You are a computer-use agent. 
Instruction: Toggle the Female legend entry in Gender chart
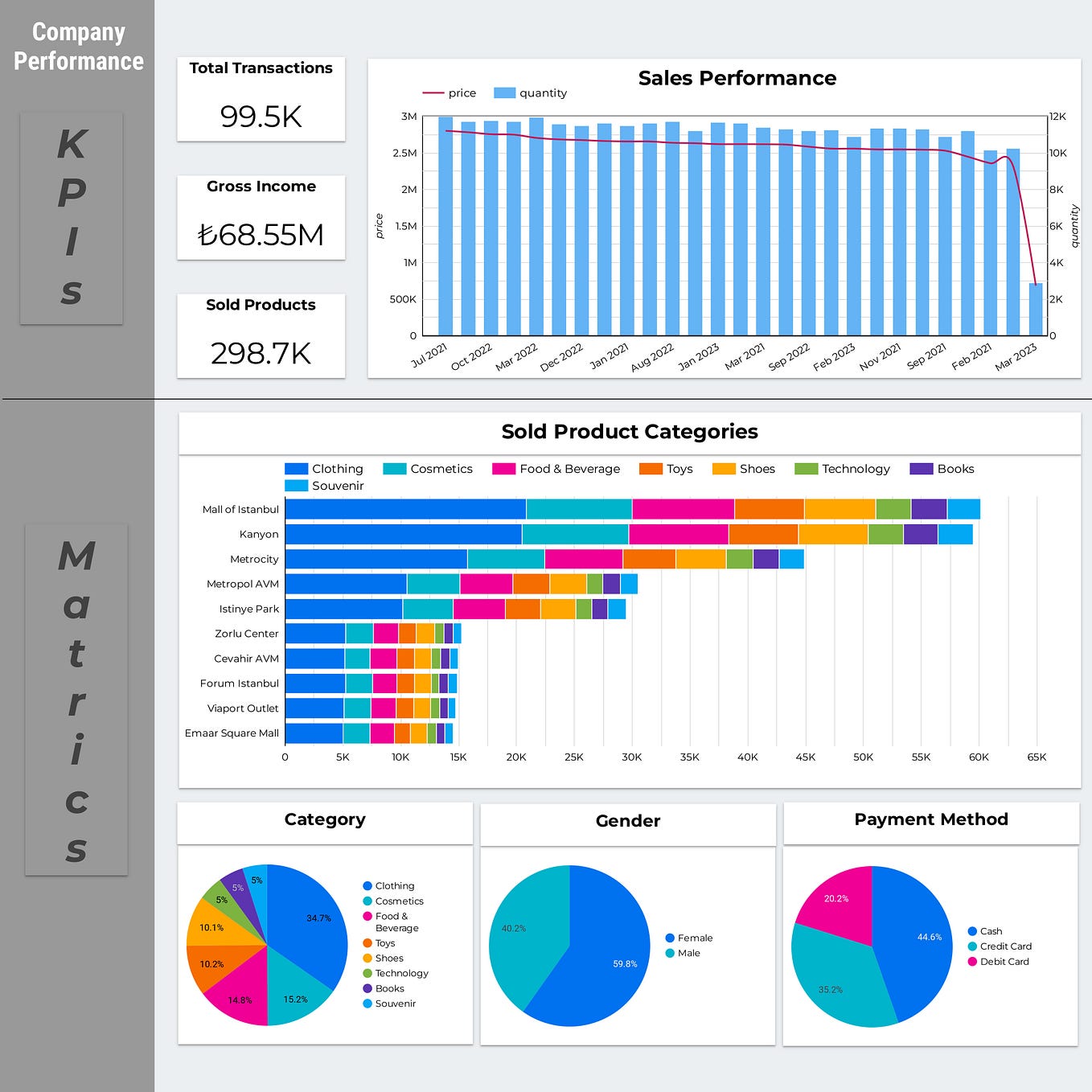pyautogui.click(x=669, y=937)
